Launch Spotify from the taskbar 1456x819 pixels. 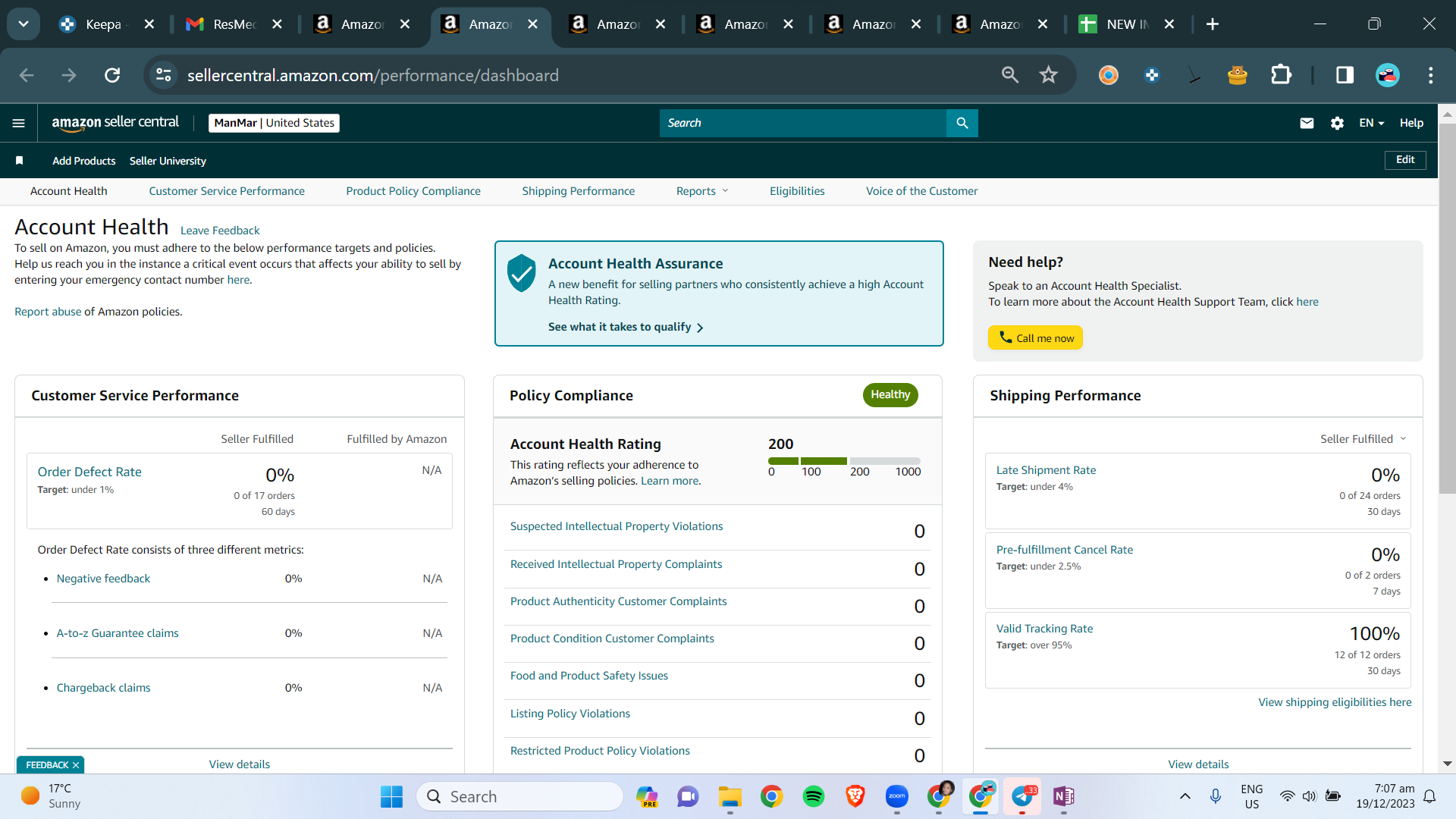point(814,796)
